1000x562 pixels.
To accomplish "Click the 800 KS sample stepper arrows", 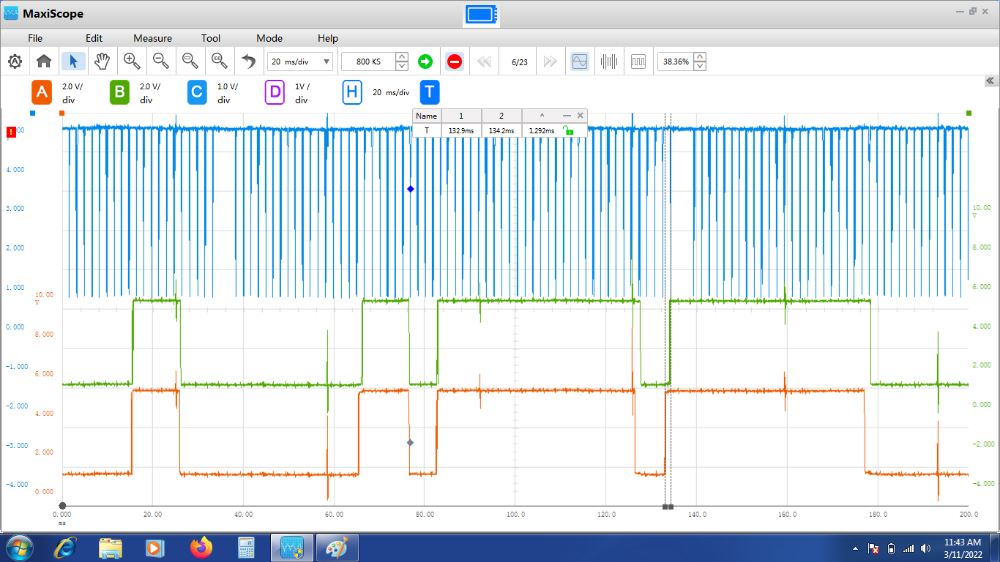I will click(x=402, y=61).
